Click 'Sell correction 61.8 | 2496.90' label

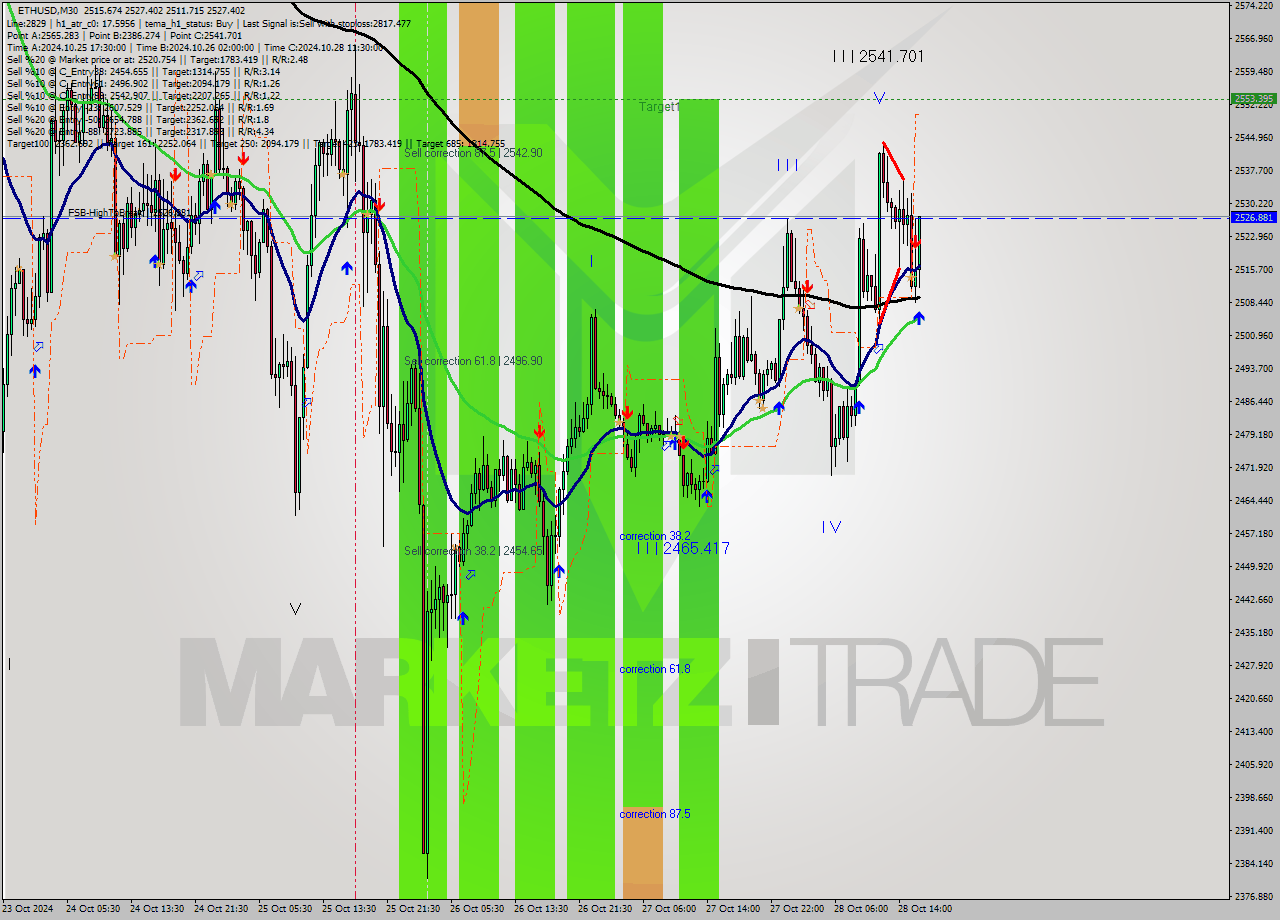point(473,361)
